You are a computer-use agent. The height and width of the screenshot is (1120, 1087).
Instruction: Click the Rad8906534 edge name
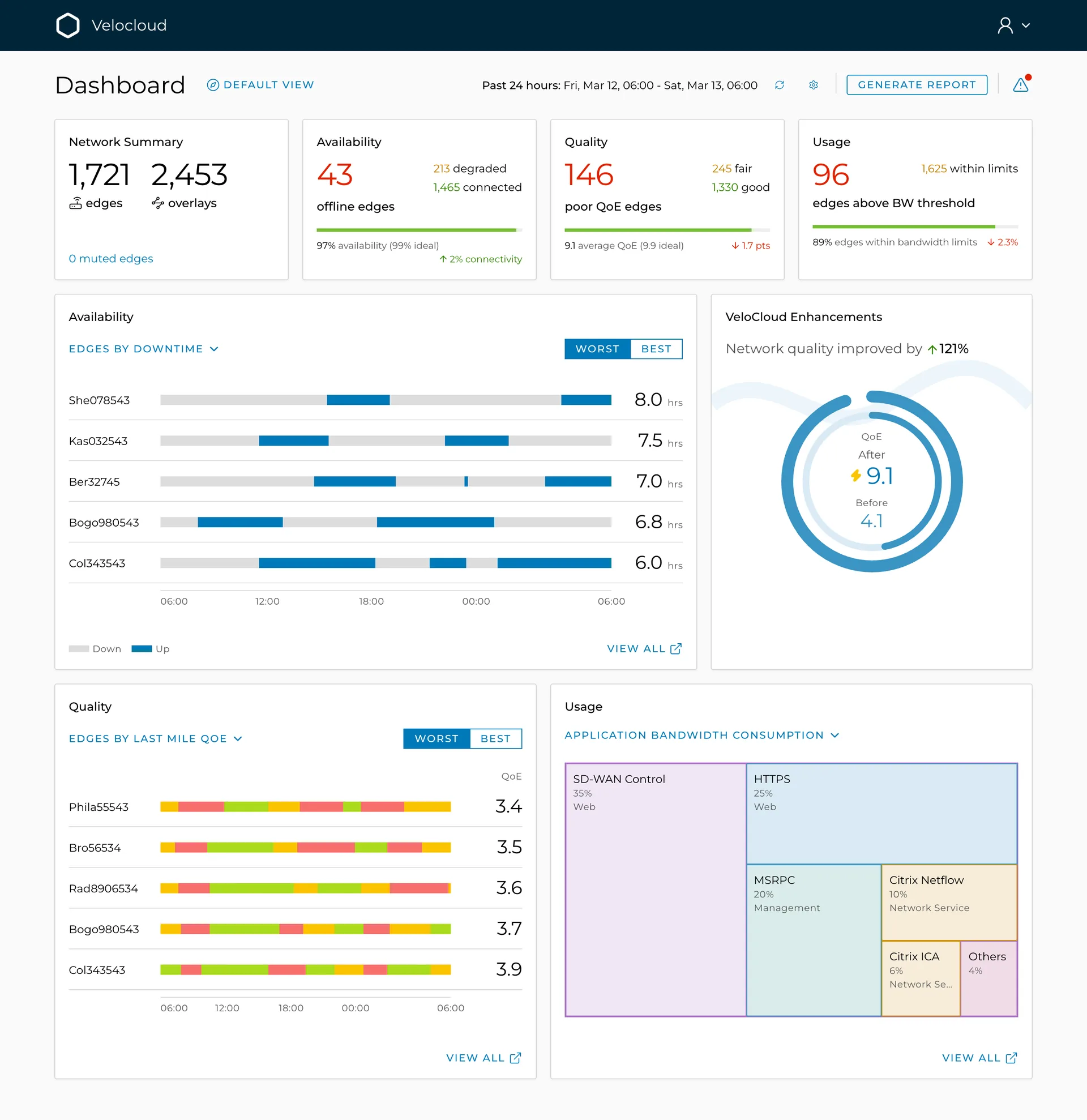[104, 888]
